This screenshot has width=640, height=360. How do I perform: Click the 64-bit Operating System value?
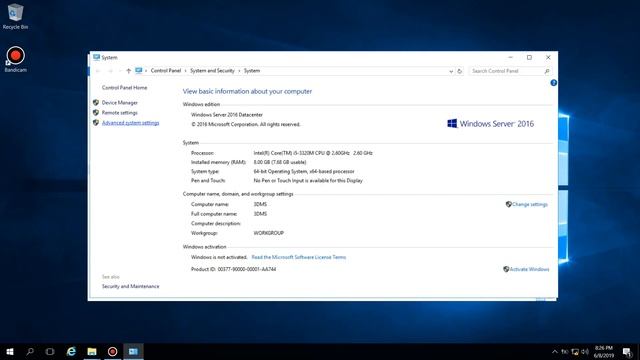pyautogui.click(x=304, y=171)
